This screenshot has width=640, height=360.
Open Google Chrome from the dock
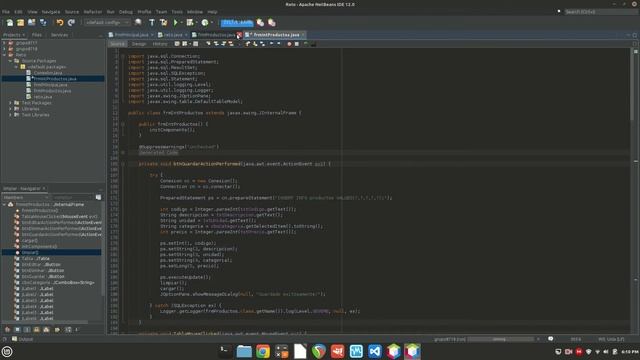[263, 351]
